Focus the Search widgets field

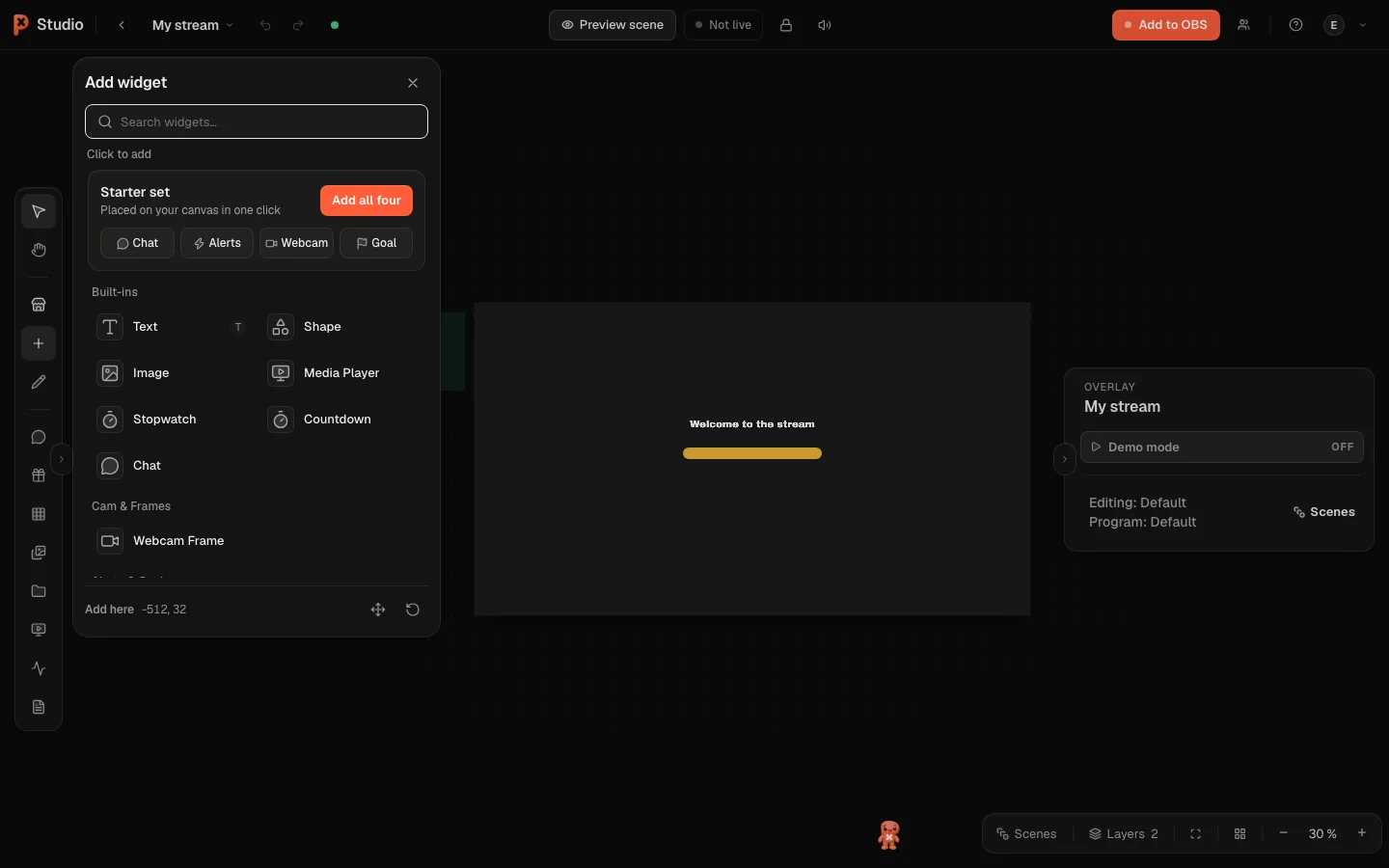coord(257,122)
